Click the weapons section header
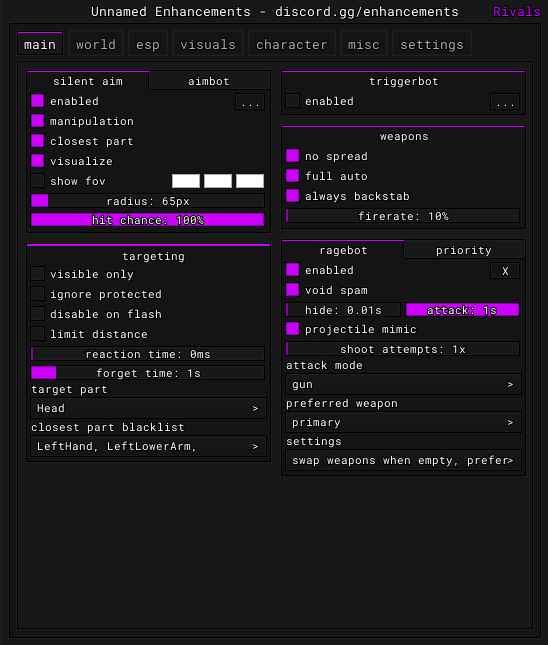Image resolution: width=548 pixels, height=645 pixels. pyautogui.click(x=404, y=136)
